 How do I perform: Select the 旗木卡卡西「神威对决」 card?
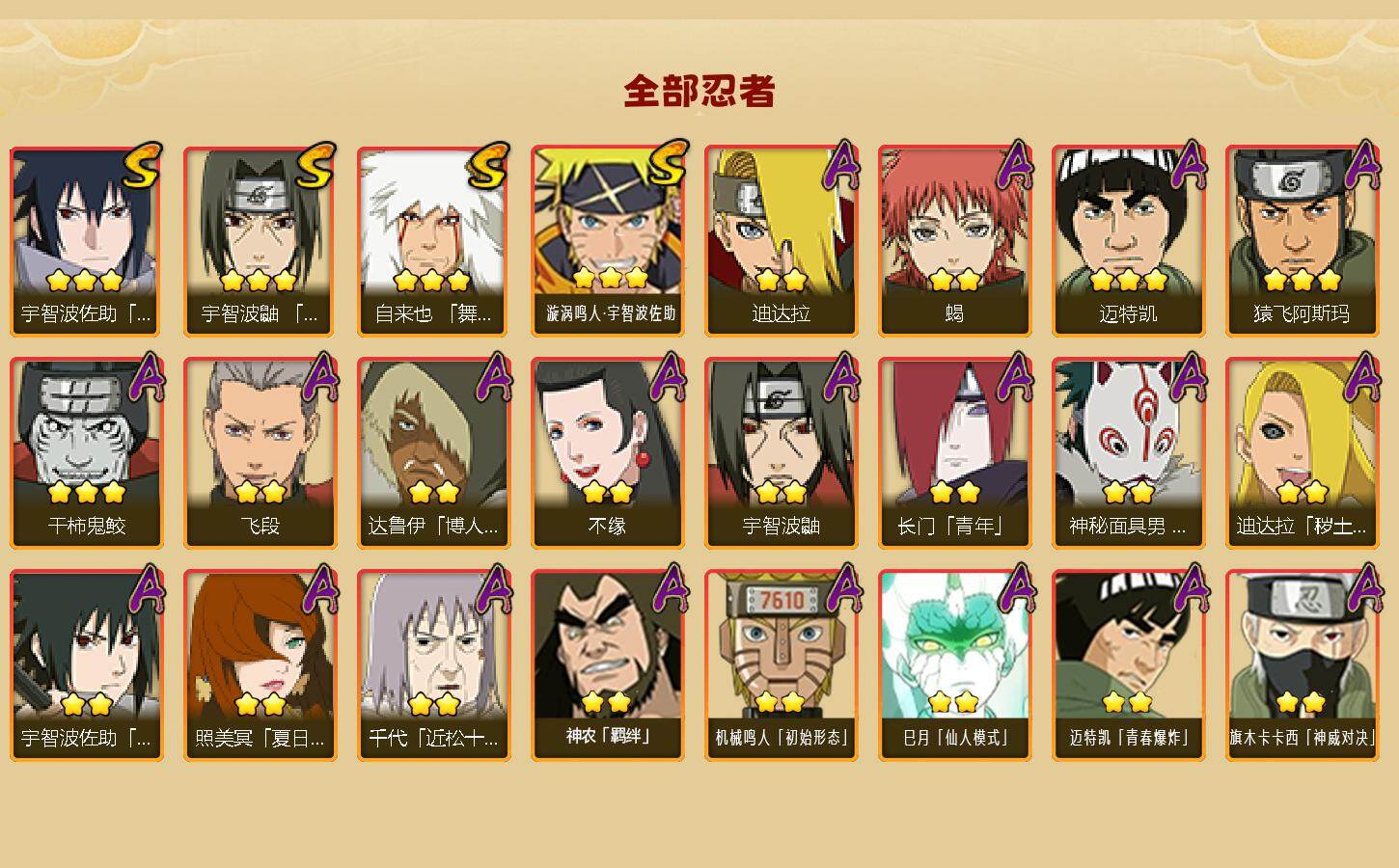coord(1303,665)
